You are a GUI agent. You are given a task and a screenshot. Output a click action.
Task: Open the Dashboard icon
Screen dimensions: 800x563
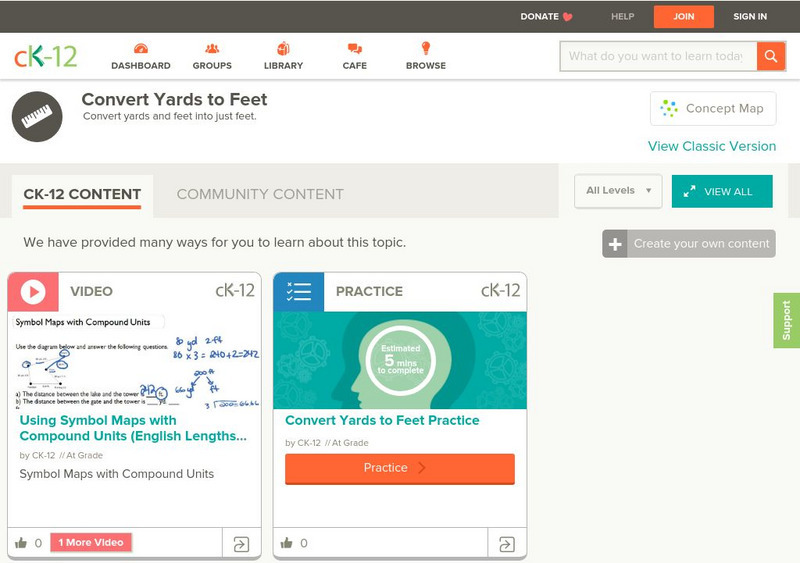pyautogui.click(x=140, y=49)
